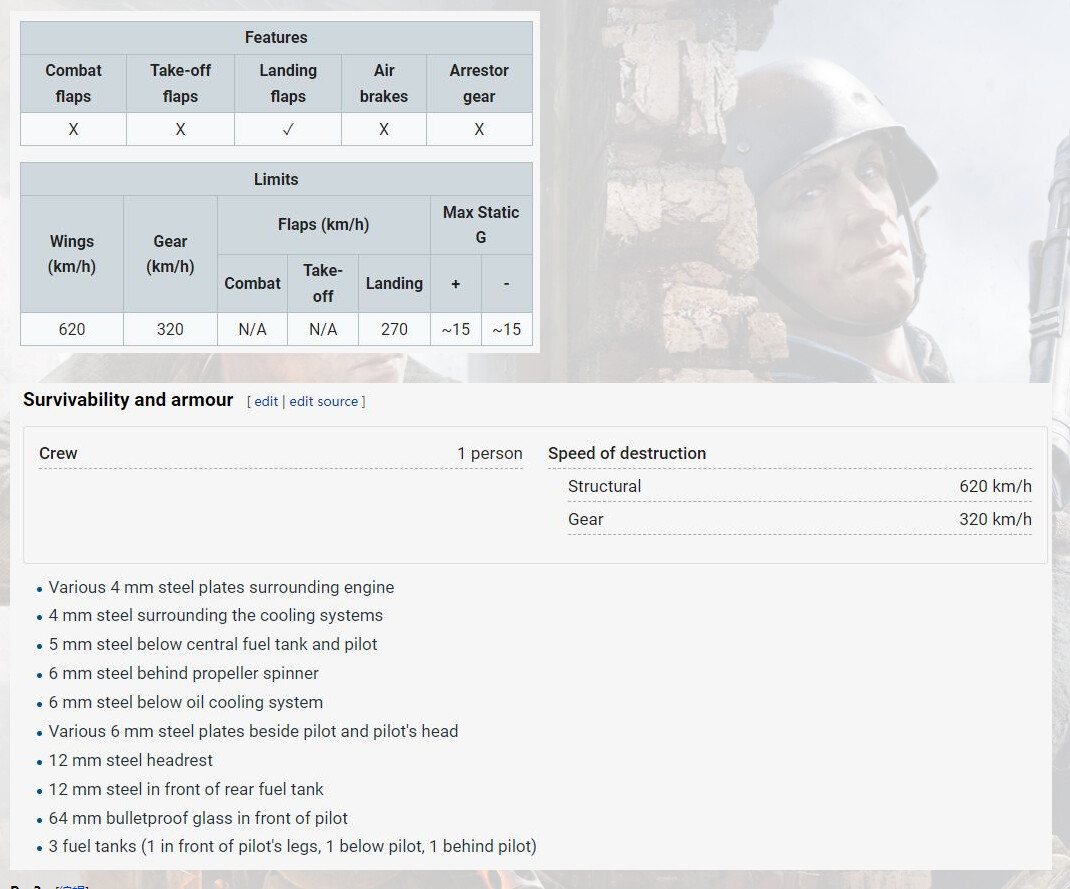Screen dimensions: 1070x889
Task: Click the Flaps (km/h) header cell
Action: (323, 225)
